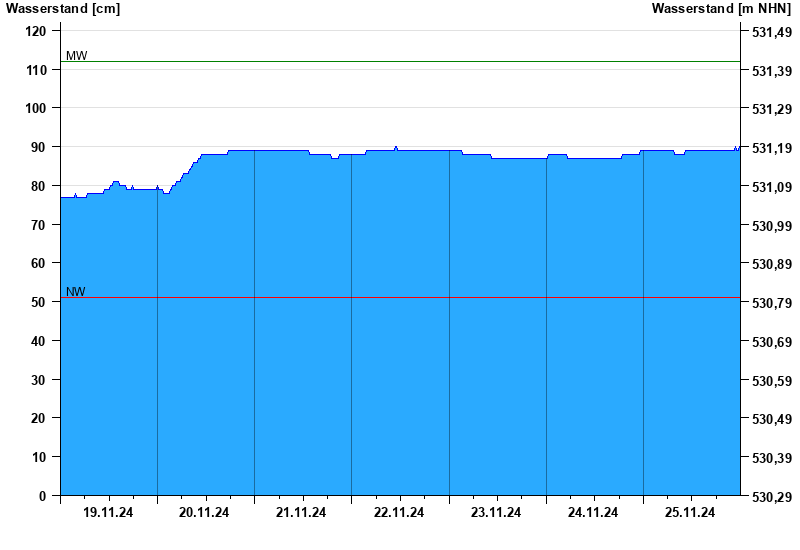Screen dimensions: 800x550
Task: Click the MW label on green line
Action: pos(77,56)
